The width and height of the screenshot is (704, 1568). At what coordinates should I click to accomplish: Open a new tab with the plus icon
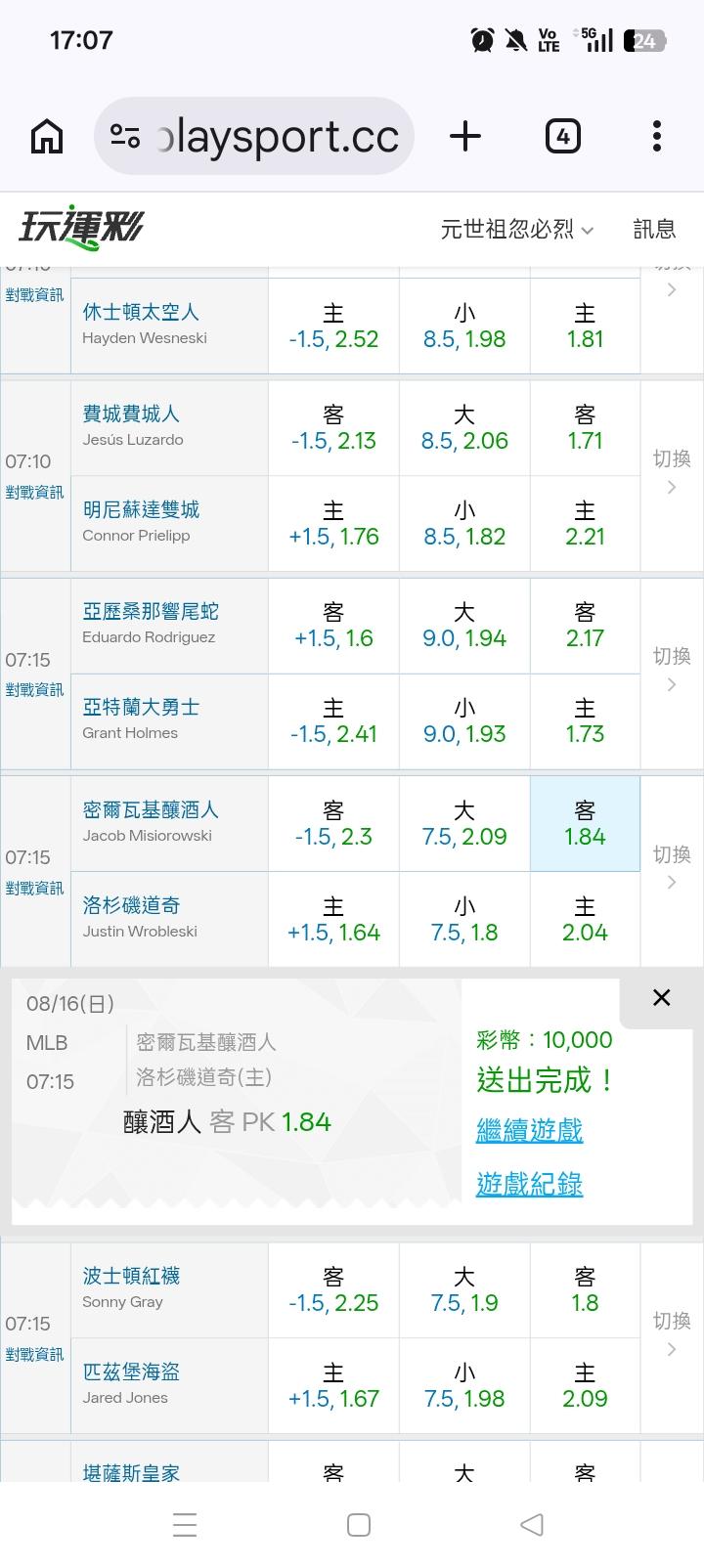465,137
